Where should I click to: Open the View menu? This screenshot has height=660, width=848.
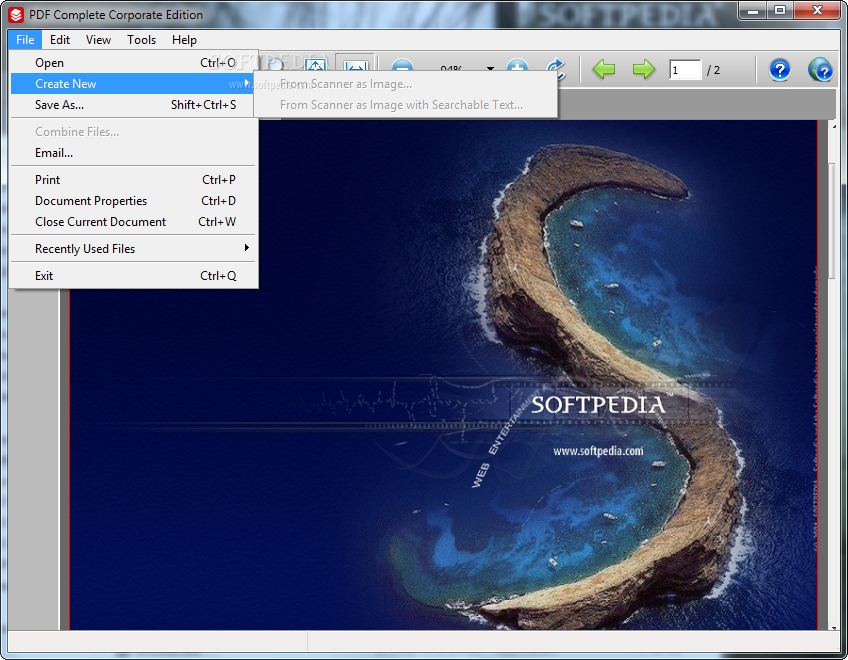[x=98, y=39]
